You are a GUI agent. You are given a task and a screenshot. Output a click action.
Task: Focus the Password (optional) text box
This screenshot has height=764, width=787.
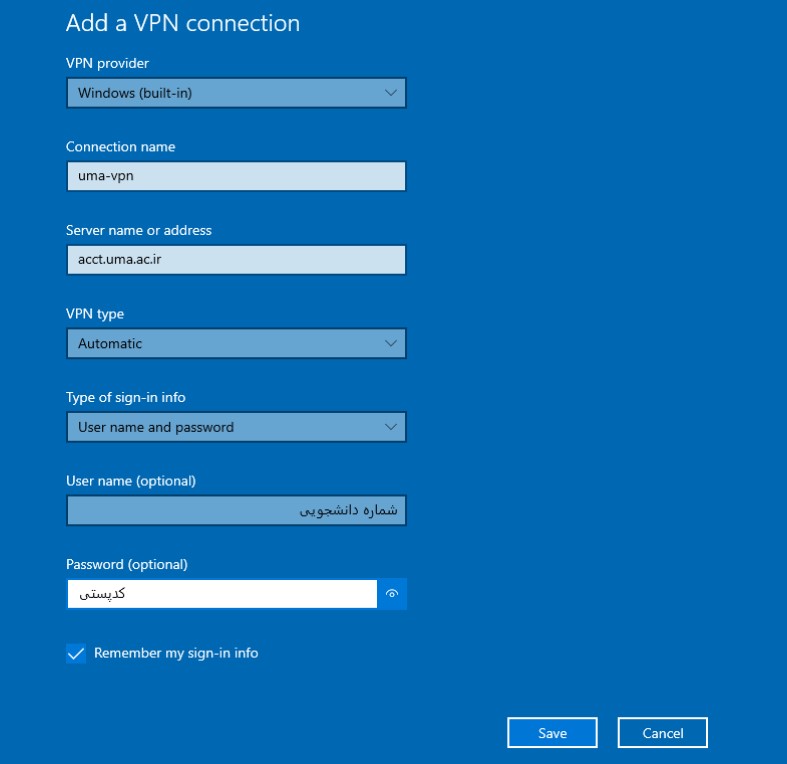coord(222,594)
